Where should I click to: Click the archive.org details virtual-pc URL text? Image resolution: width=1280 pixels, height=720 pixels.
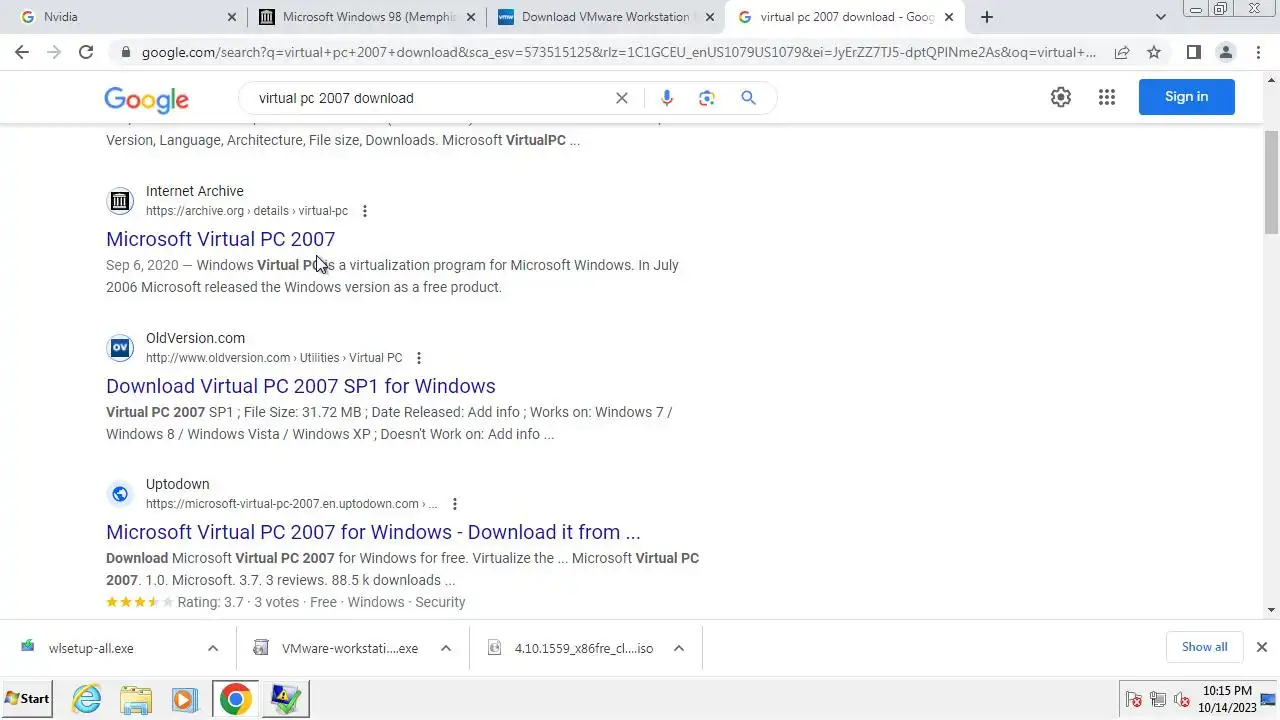[247, 211]
